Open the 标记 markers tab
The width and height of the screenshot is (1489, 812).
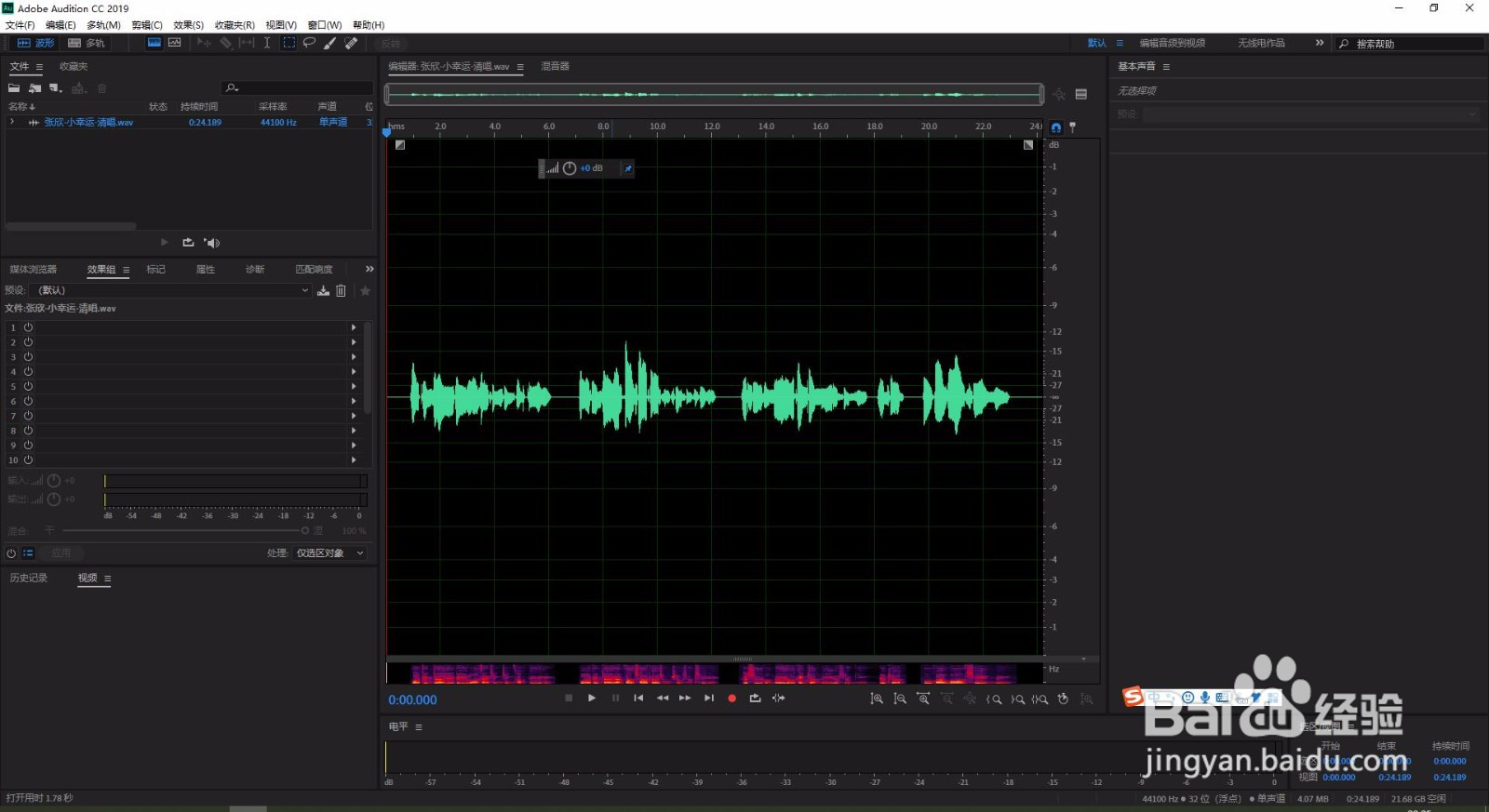(x=155, y=269)
